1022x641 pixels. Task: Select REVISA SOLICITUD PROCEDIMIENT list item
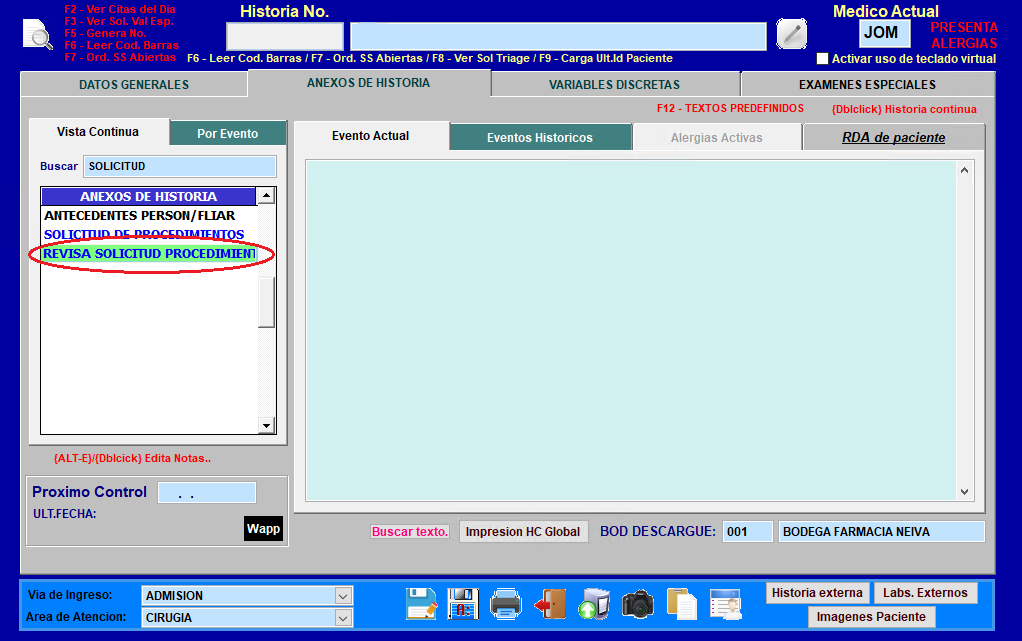[x=150, y=253]
